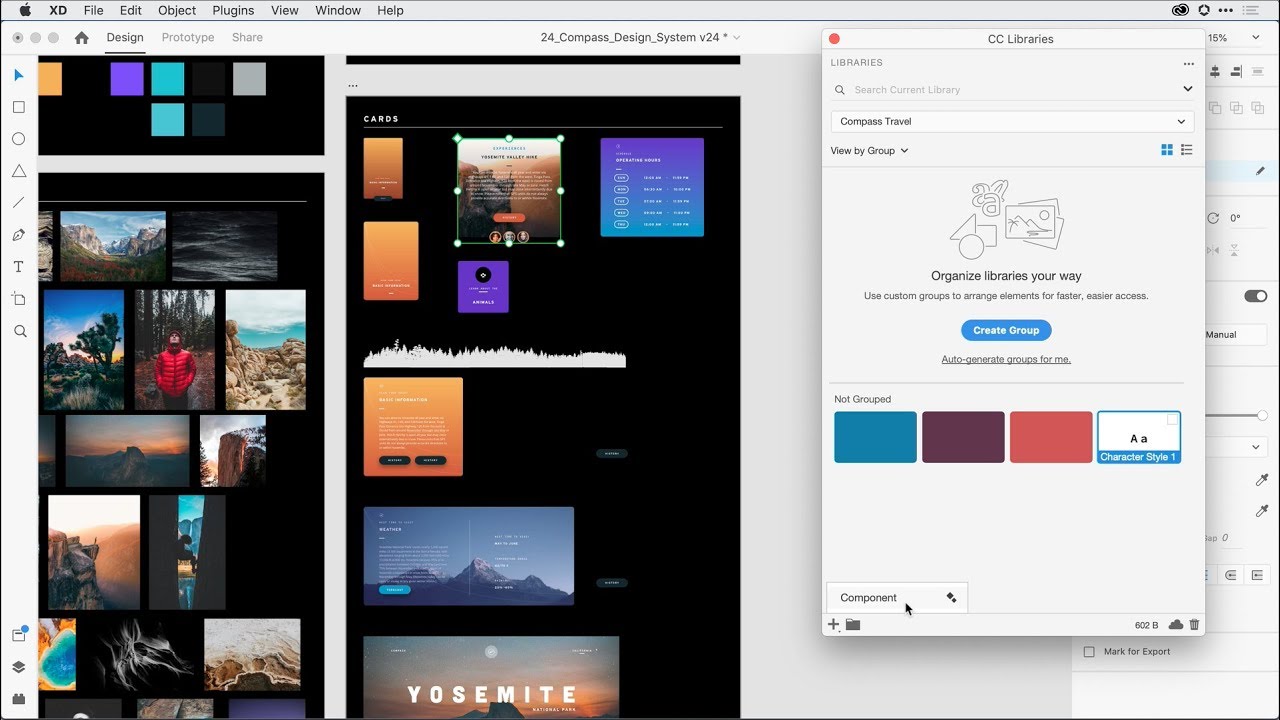This screenshot has height=720, width=1280.
Task: Open the Object menu
Action: click(x=176, y=10)
